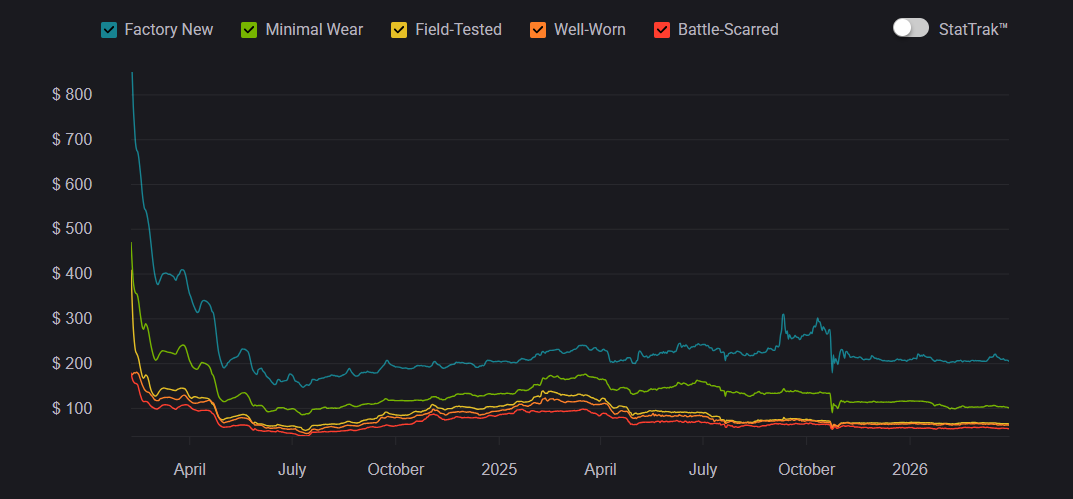Uncheck the Factory New checkbox
Screen dimensions: 1073x499
click(109, 30)
